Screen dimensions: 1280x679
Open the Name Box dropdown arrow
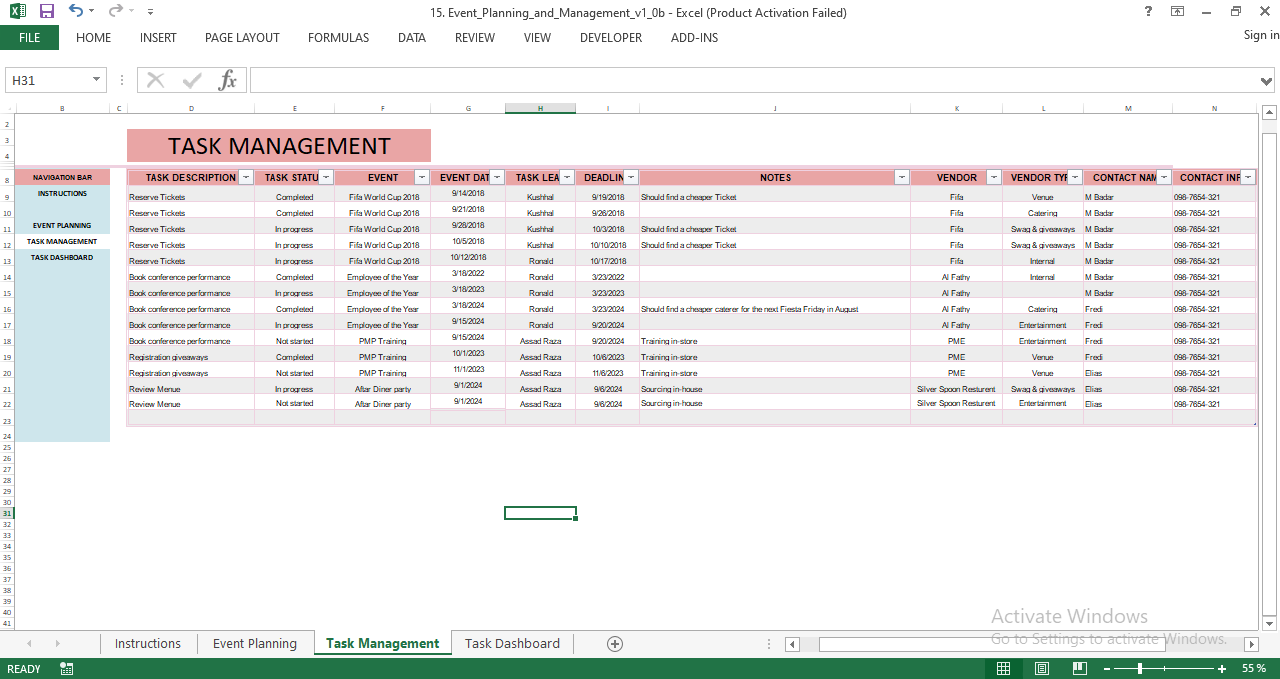(x=97, y=80)
